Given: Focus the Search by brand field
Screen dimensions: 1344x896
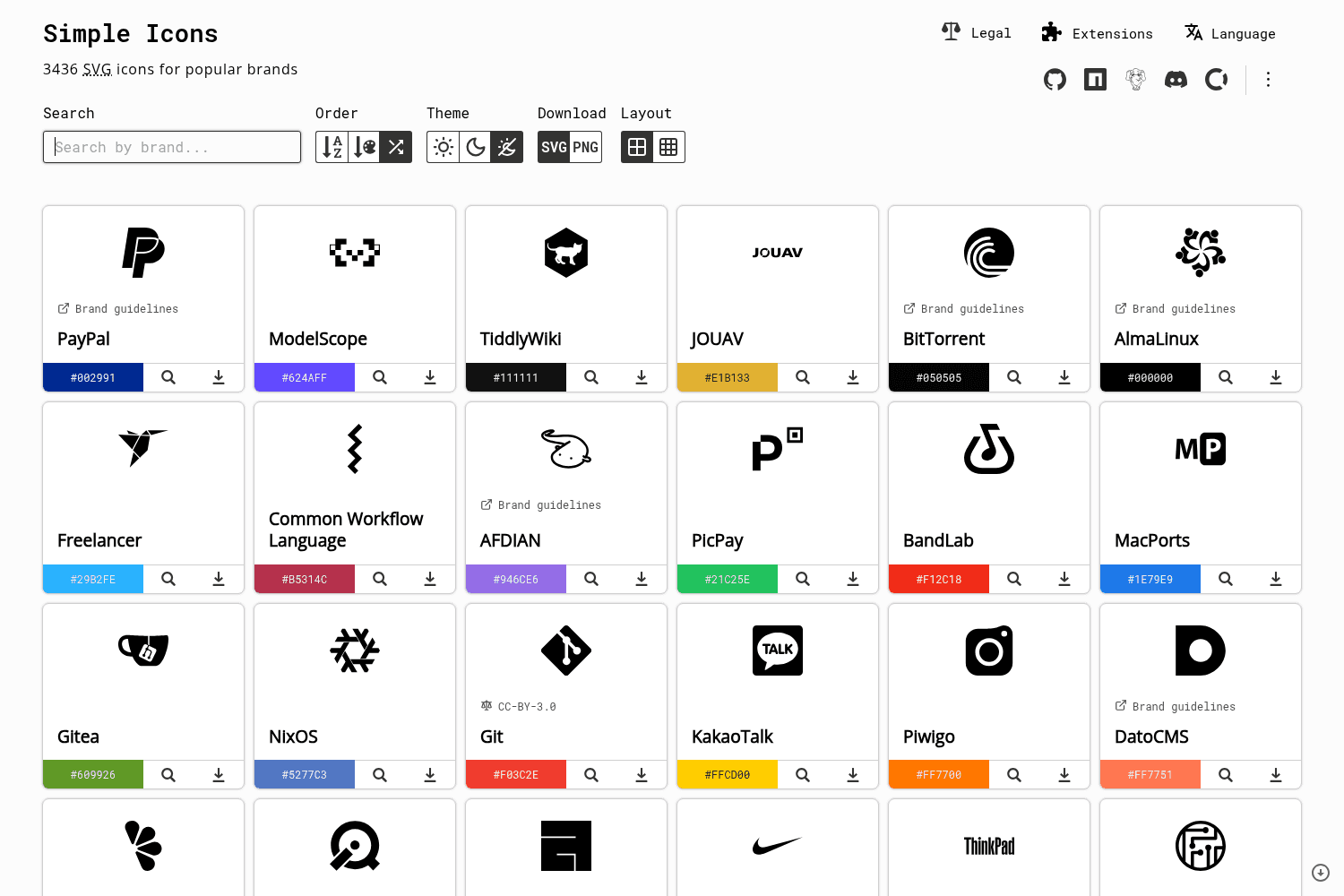Looking at the screenshot, I should point(172,147).
